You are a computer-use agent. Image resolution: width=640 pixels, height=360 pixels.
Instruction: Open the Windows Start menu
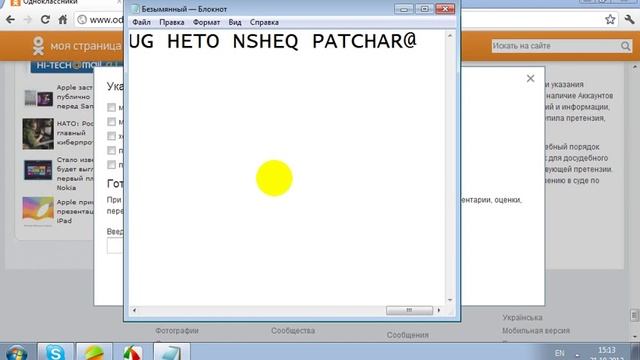(x=17, y=353)
